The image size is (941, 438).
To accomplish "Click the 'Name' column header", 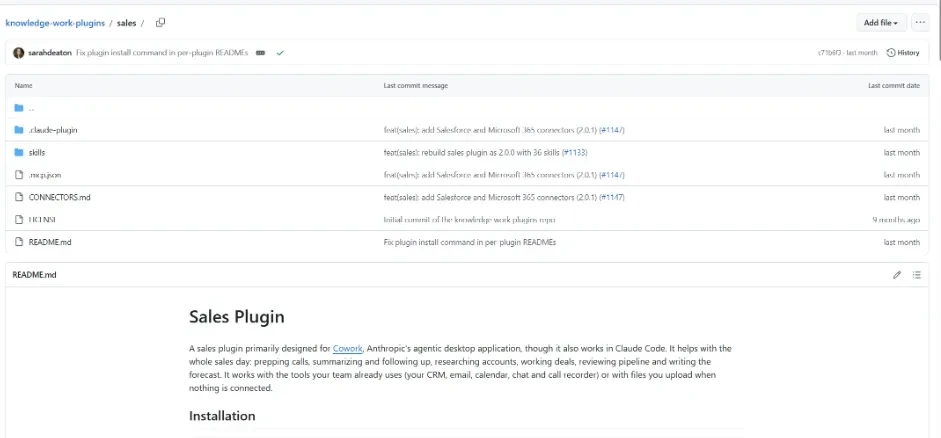I will (23, 86).
